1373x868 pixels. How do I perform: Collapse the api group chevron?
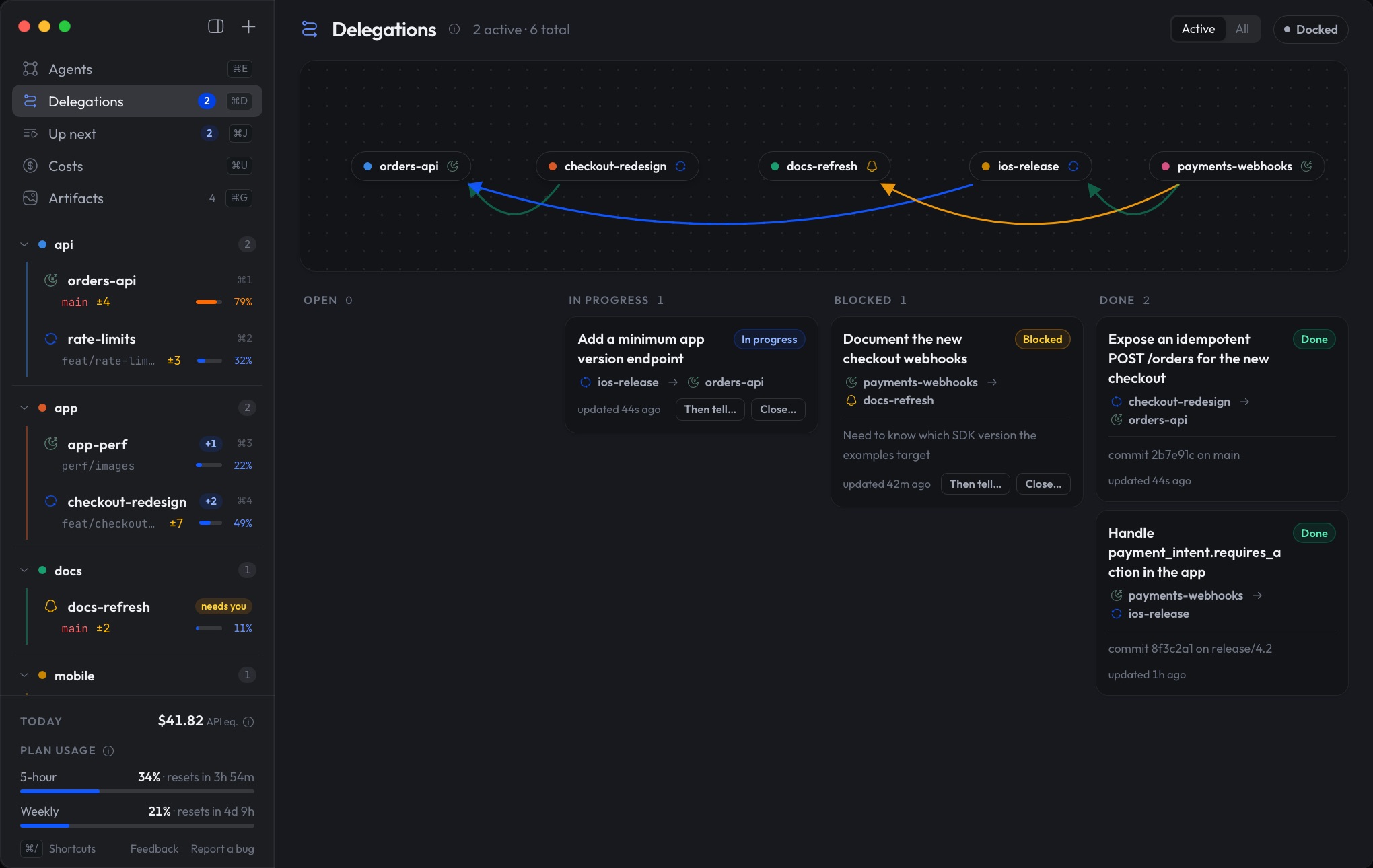pos(24,244)
